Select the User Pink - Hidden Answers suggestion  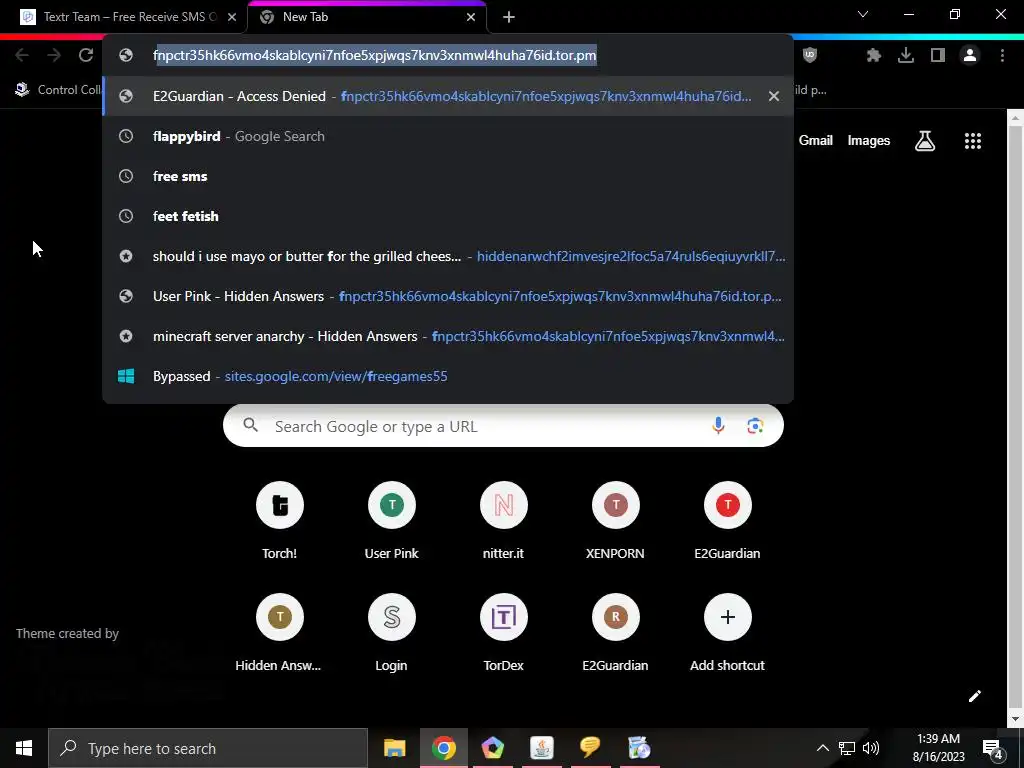coord(448,296)
